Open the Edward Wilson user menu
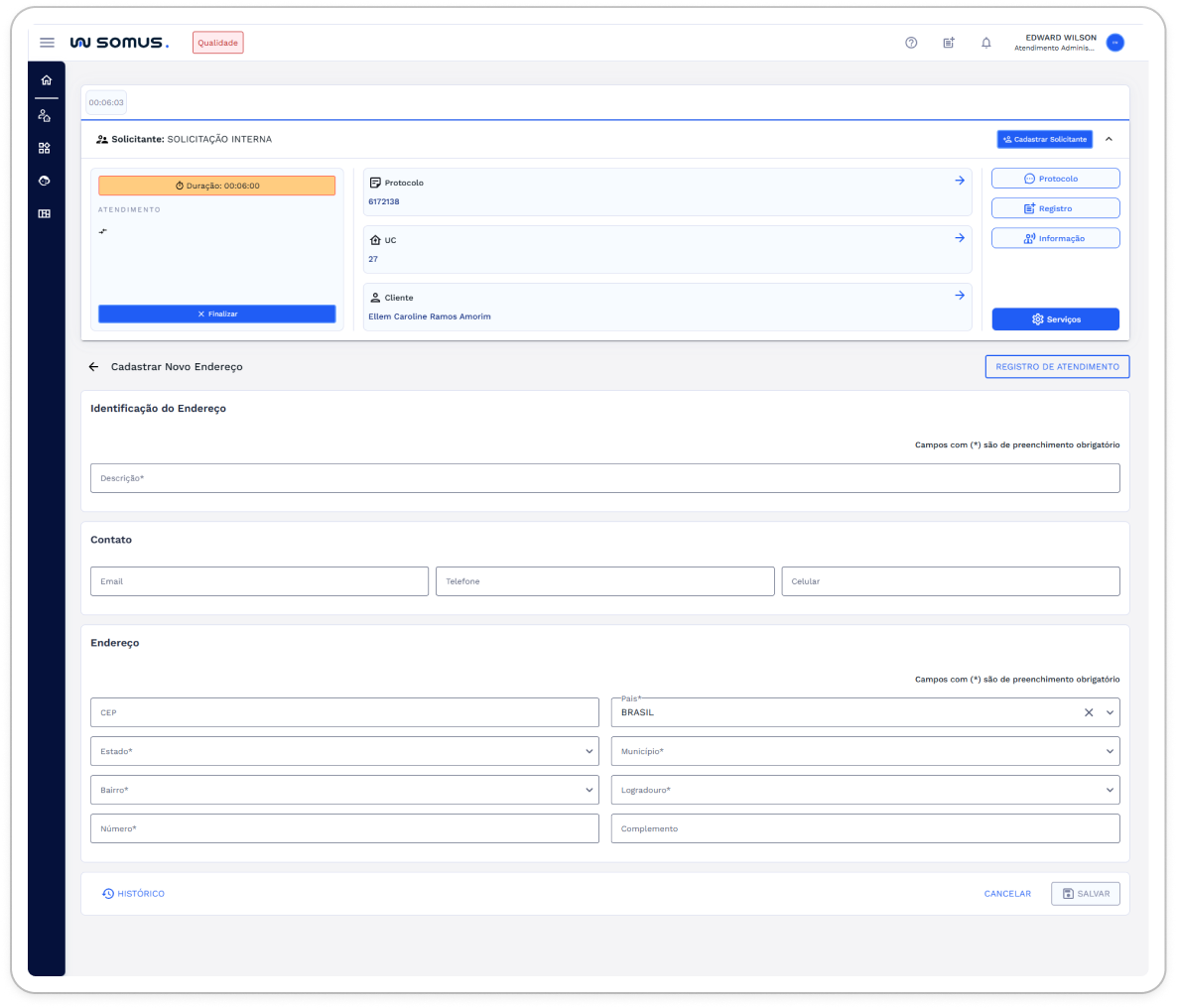Image resolution: width=1177 pixels, height=1008 pixels. (1114, 43)
